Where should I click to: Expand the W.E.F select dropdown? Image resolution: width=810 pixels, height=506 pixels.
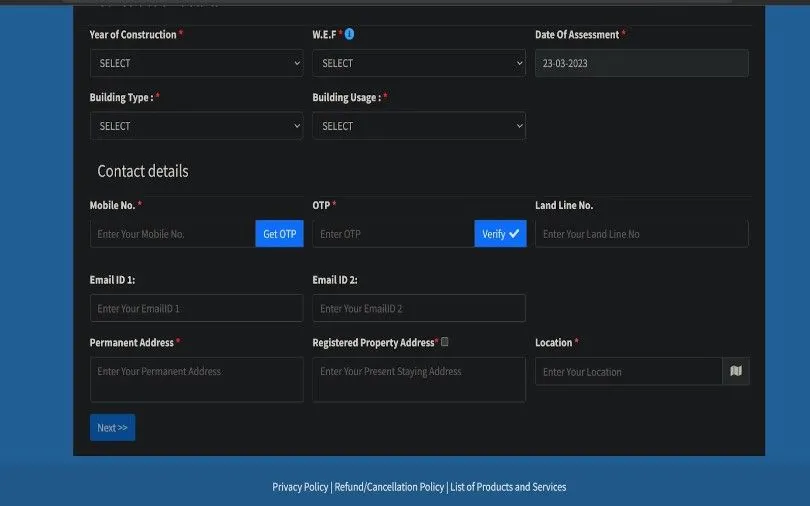tap(418, 63)
